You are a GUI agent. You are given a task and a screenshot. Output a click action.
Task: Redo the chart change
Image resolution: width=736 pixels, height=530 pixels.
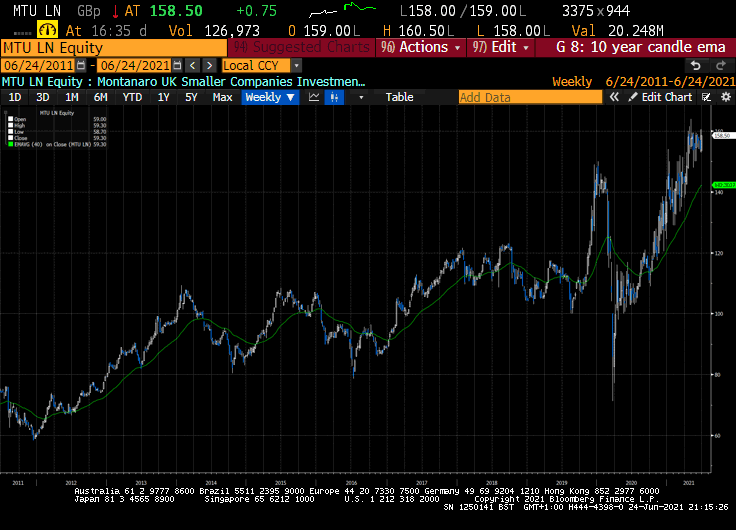[x=721, y=65]
